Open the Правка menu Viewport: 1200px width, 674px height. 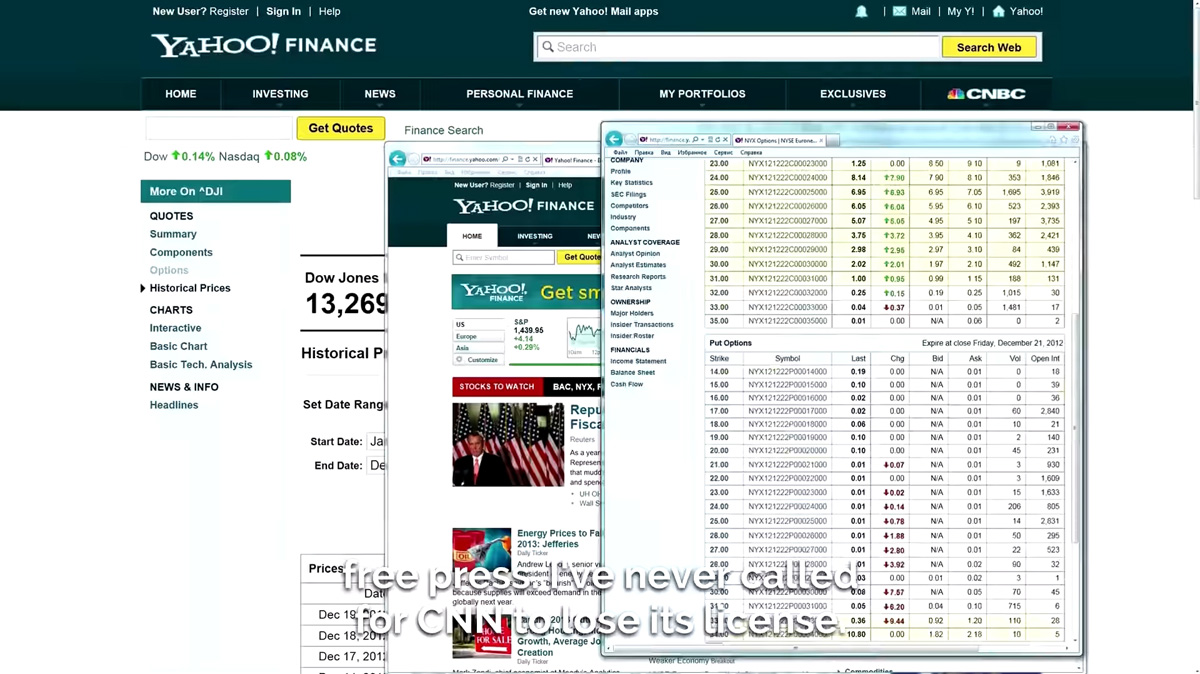pos(644,153)
